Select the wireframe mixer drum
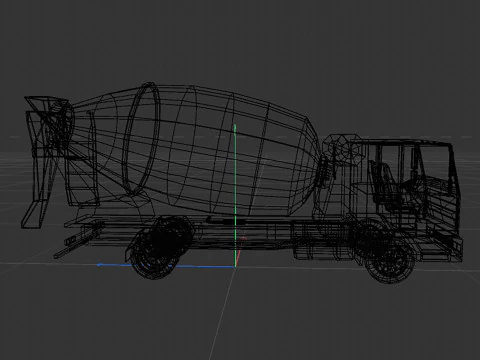Screen dimensions: 480x360 click(196, 150)
